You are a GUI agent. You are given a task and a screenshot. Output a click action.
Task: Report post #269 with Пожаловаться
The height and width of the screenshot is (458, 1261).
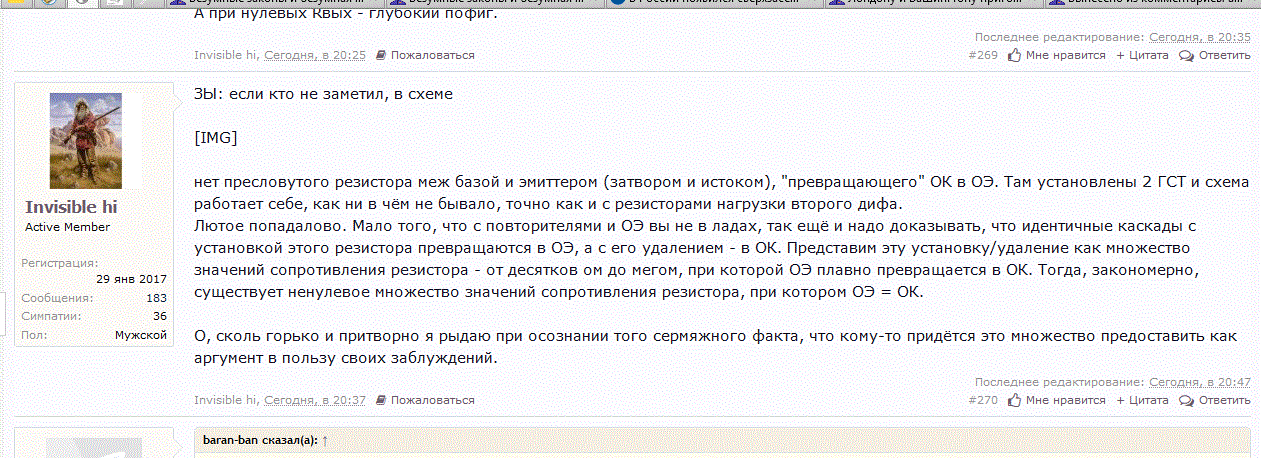(x=425, y=55)
